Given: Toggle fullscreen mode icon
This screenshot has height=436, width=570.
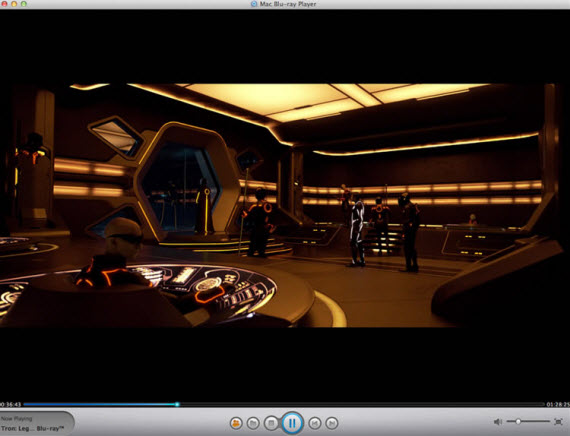Looking at the screenshot, I should pyautogui.click(x=558, y=422).
